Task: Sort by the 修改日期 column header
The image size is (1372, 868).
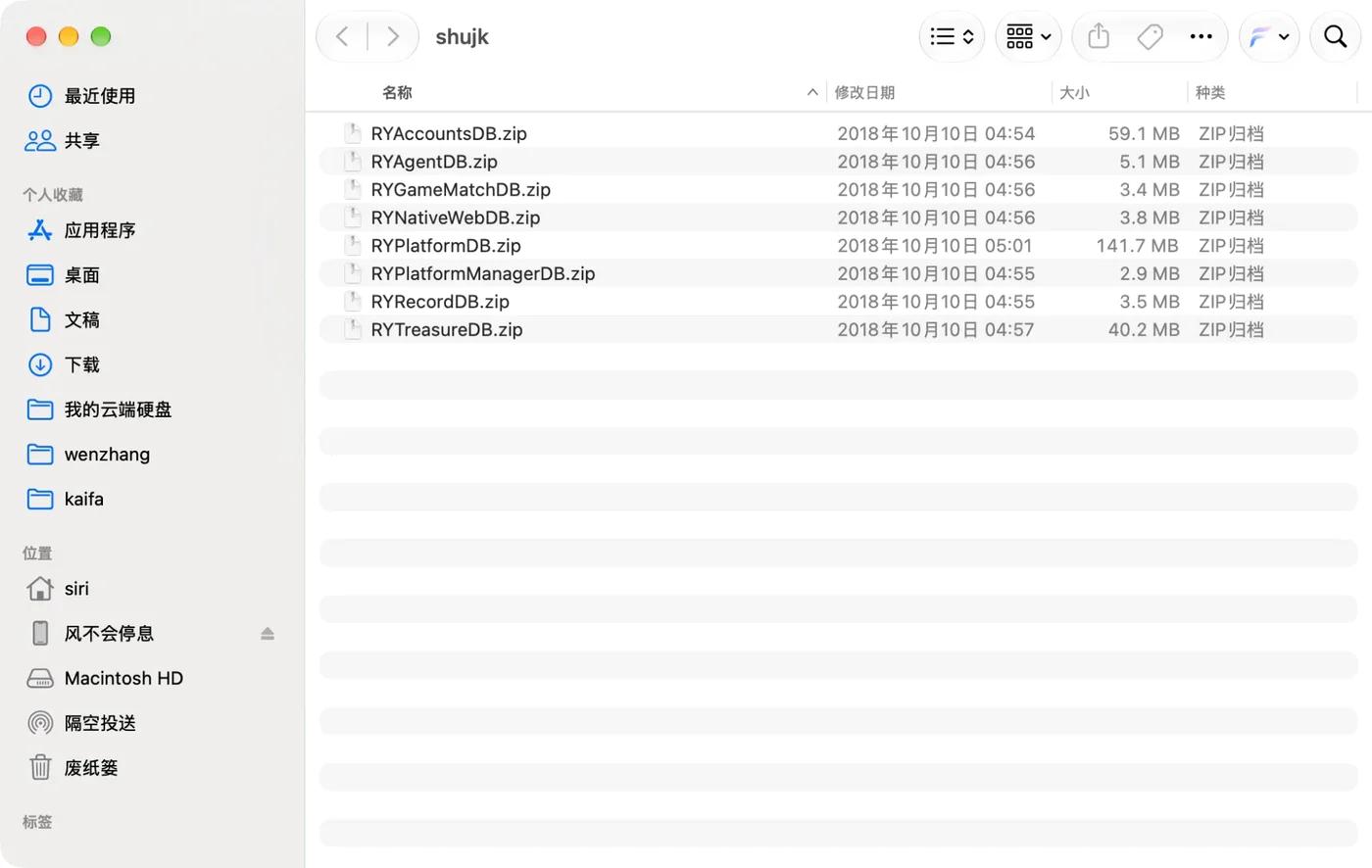Action: (864, 92)
